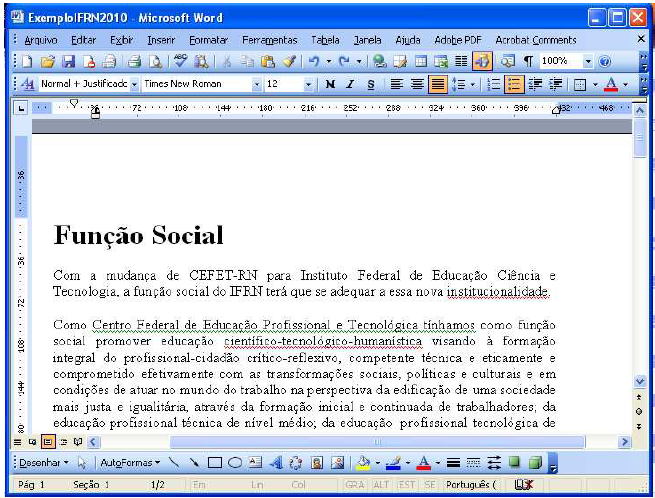
Task: Open a file with the folder icon
Action: coord(48,62)
